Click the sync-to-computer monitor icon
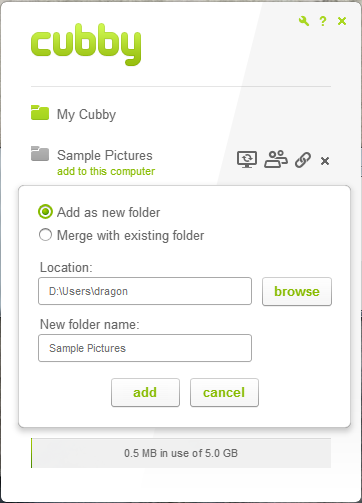Viewport: 362px width, 503px height. 247,159
